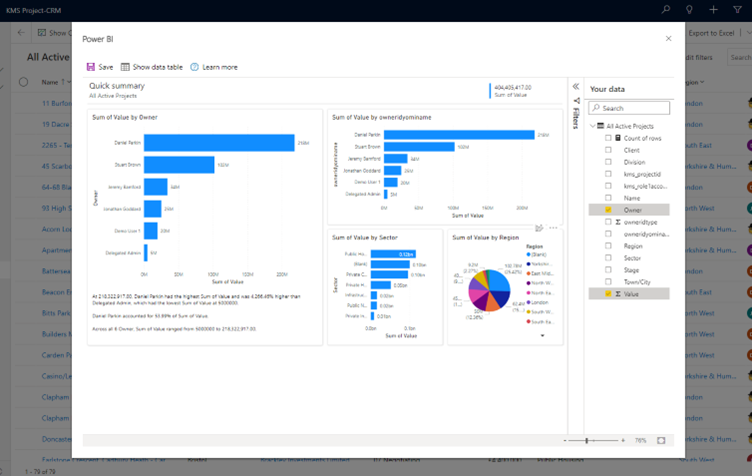The width and height of the screenshot is (752, 476).
Task: Open the Learn more help link
Action: [214, 67]
